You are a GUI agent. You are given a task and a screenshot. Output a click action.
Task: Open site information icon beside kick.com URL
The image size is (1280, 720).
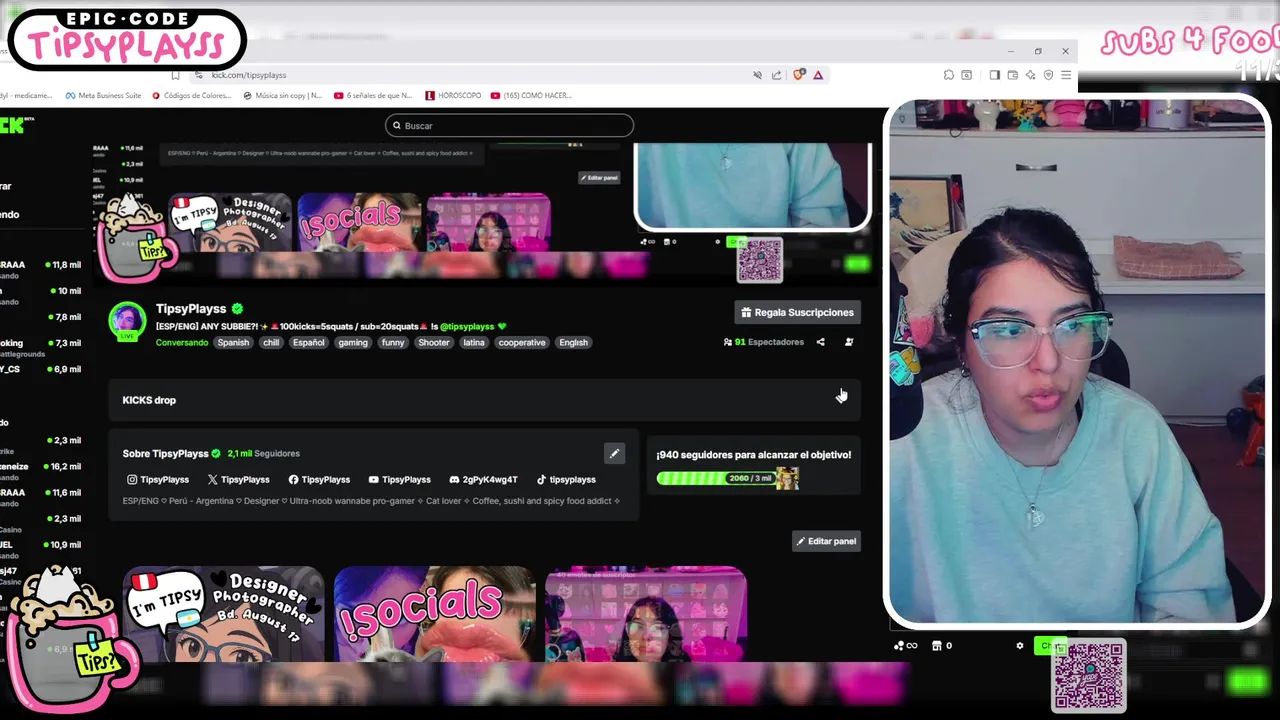(200, 75)
